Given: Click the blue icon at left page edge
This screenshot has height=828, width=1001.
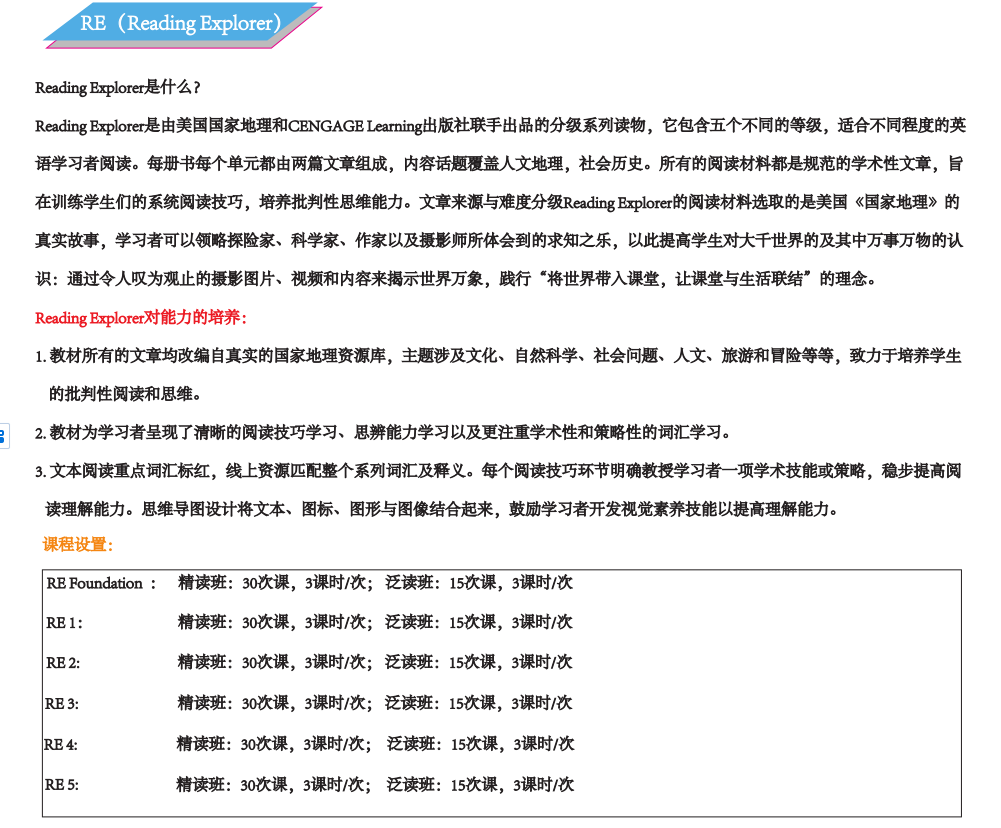Looking at the screenshot, I should [3, 435].
